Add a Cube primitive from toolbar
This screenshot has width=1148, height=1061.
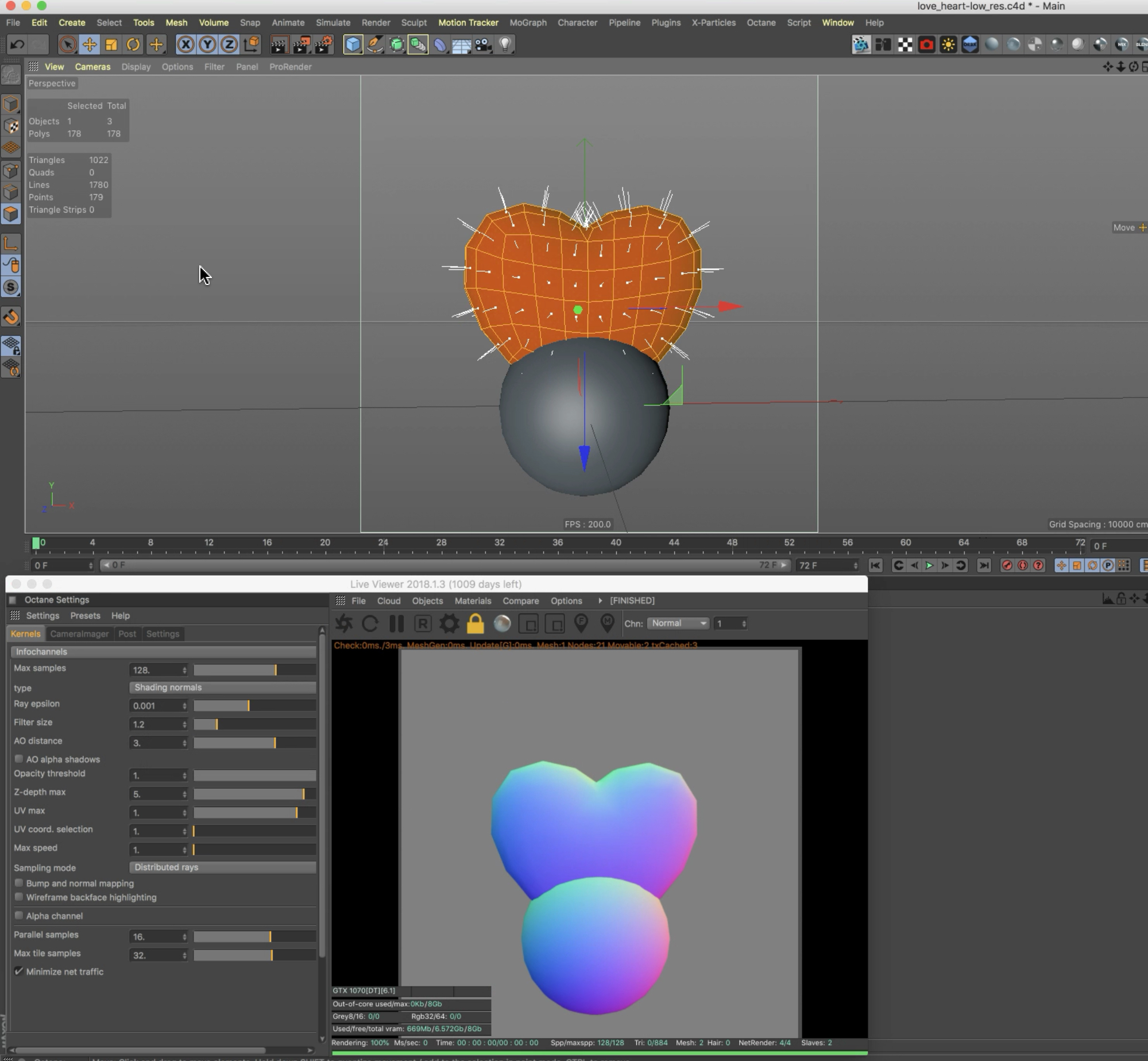point(353,44)
